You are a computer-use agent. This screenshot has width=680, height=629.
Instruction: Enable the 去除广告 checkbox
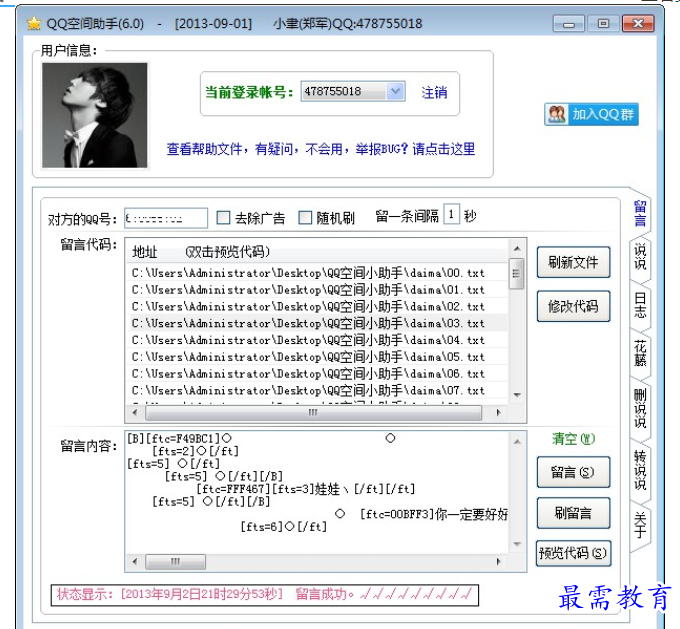(223, 217)
